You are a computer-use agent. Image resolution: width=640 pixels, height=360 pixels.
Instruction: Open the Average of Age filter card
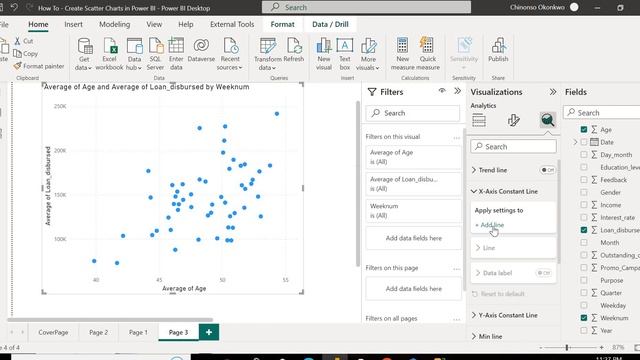413,157
